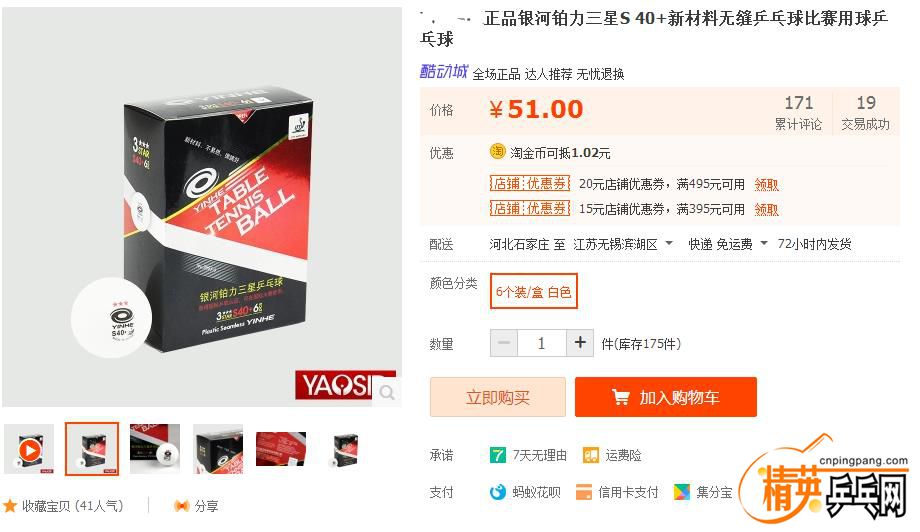
Task: Expand the 江苏无锡滨湖区 destination dropdown
Action: (669, 243)
